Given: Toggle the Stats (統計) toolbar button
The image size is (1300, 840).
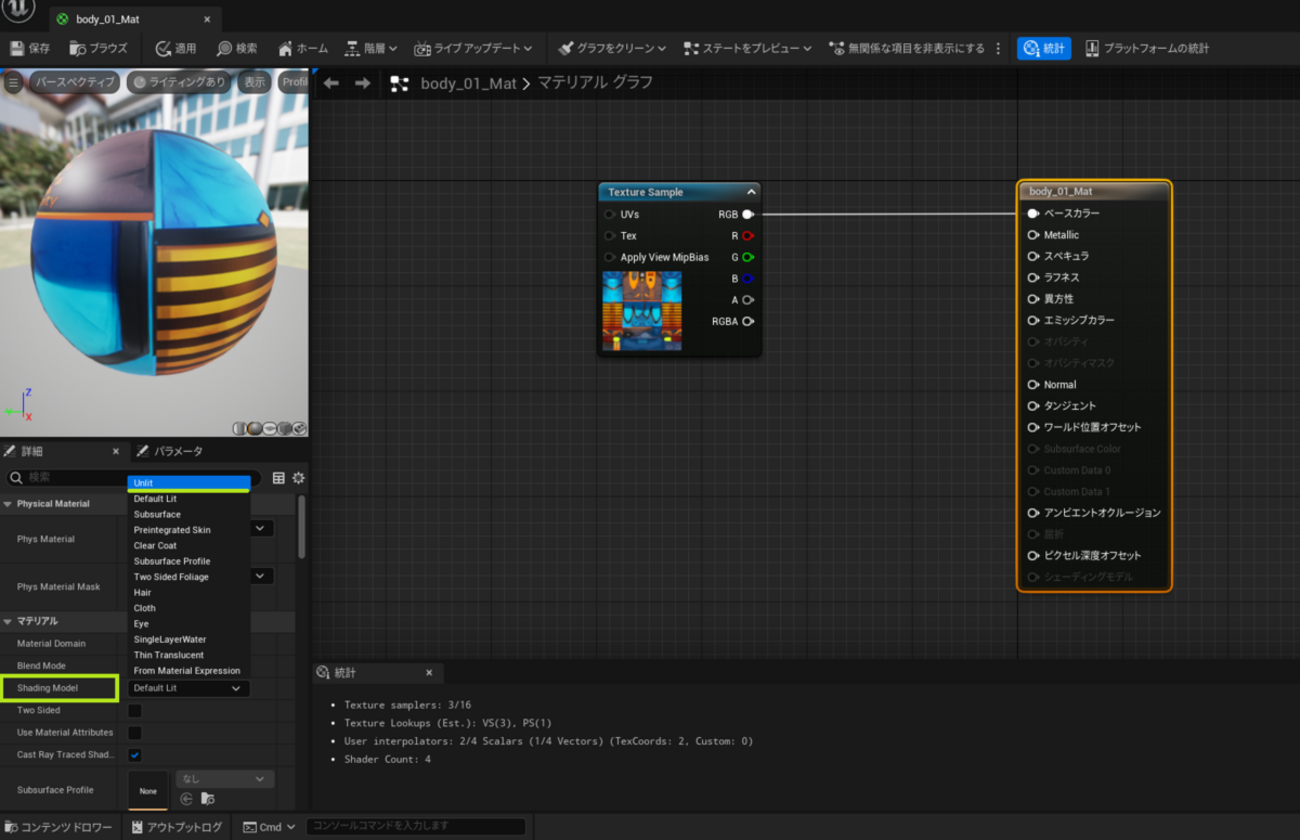Looking at the screenshot, I should coord(1043,48).
